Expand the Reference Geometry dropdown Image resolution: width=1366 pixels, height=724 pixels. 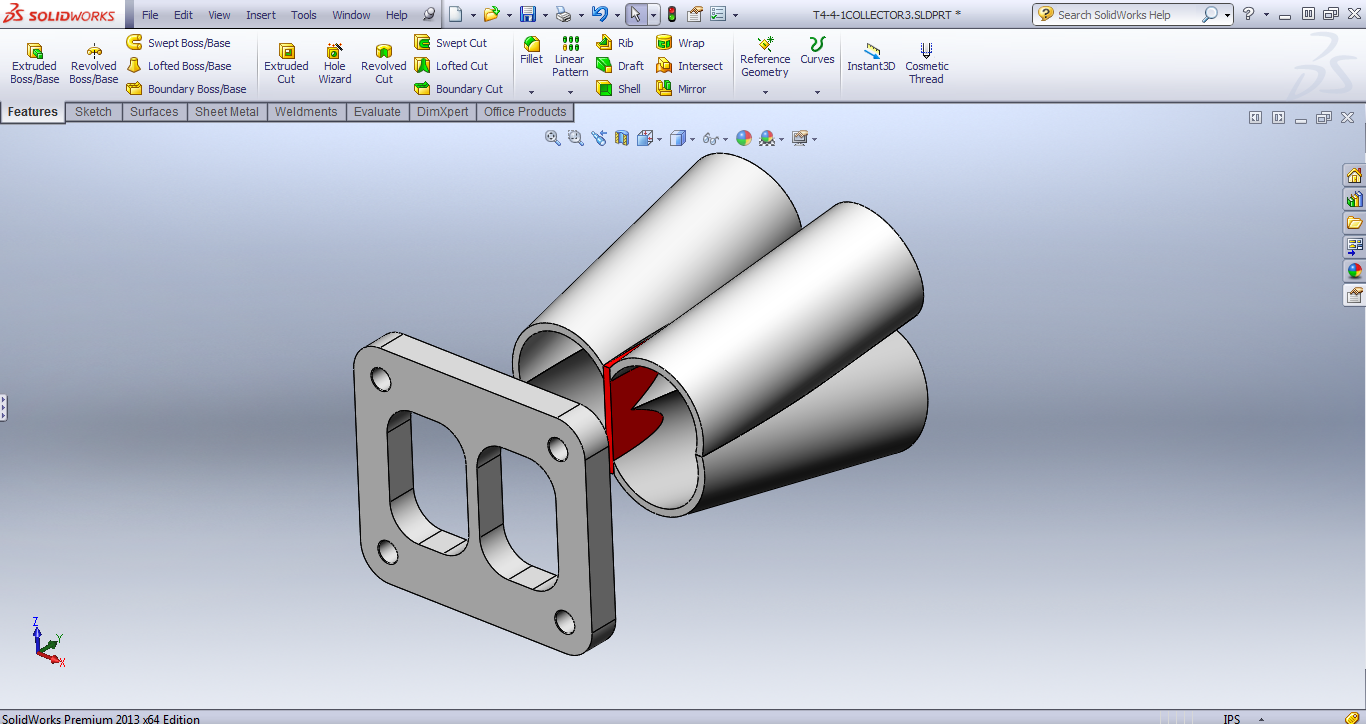(x=765, y=92)
